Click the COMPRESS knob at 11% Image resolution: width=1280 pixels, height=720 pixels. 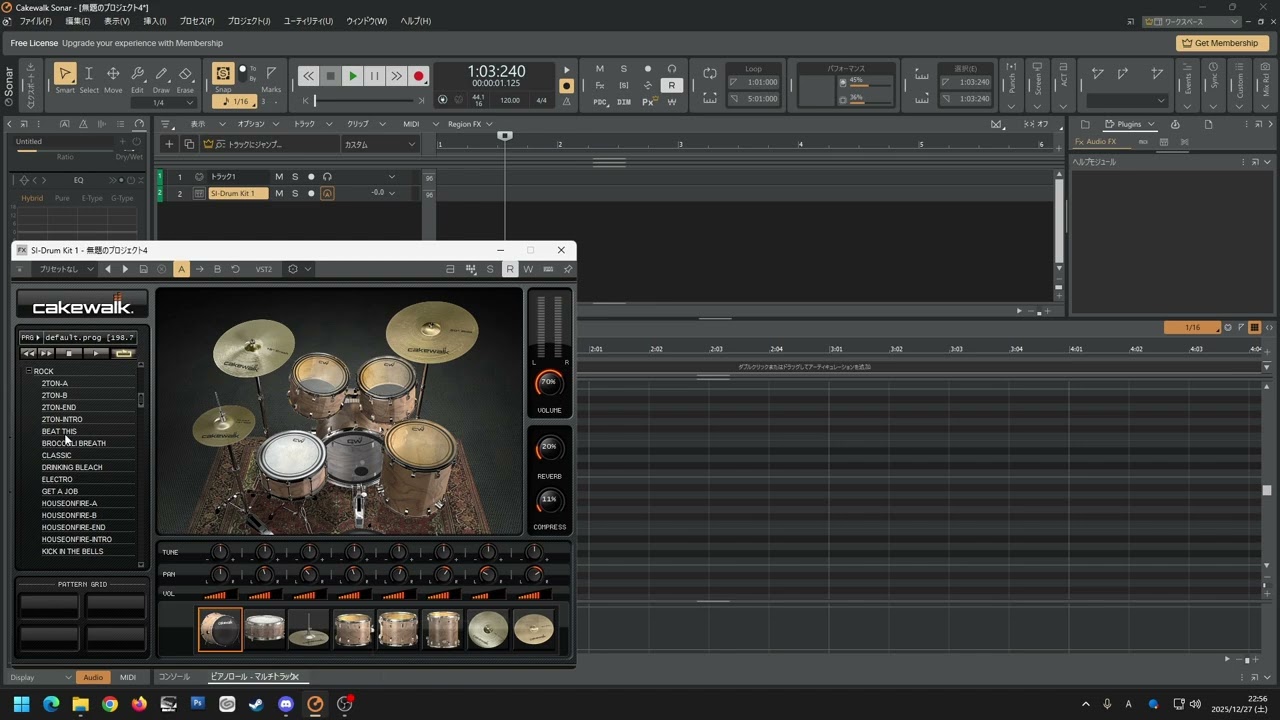pos(549,499)
